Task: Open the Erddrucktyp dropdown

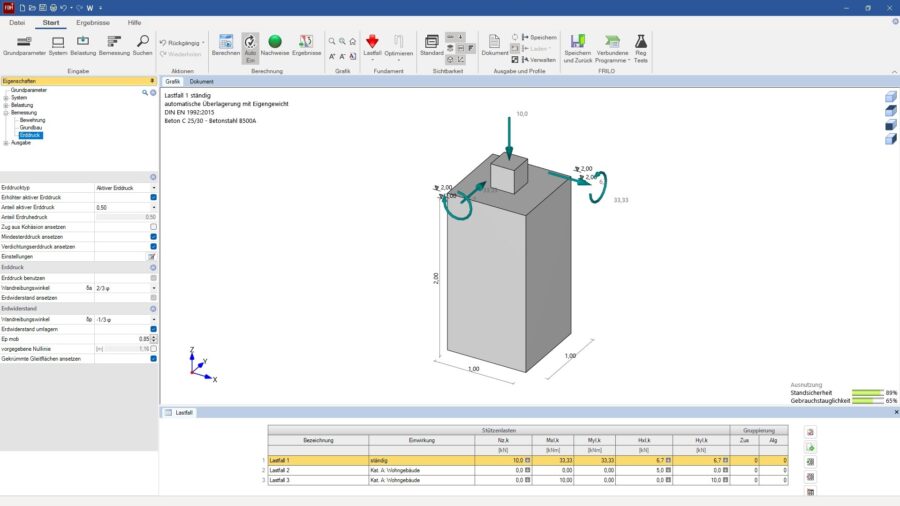Action: tap(153, 188)
